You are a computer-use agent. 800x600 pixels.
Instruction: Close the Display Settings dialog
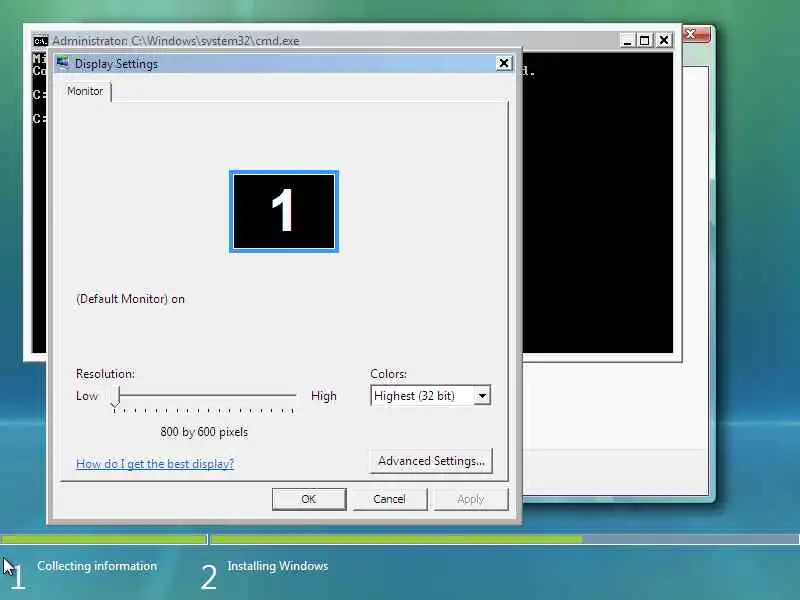(x=504, y=63)
